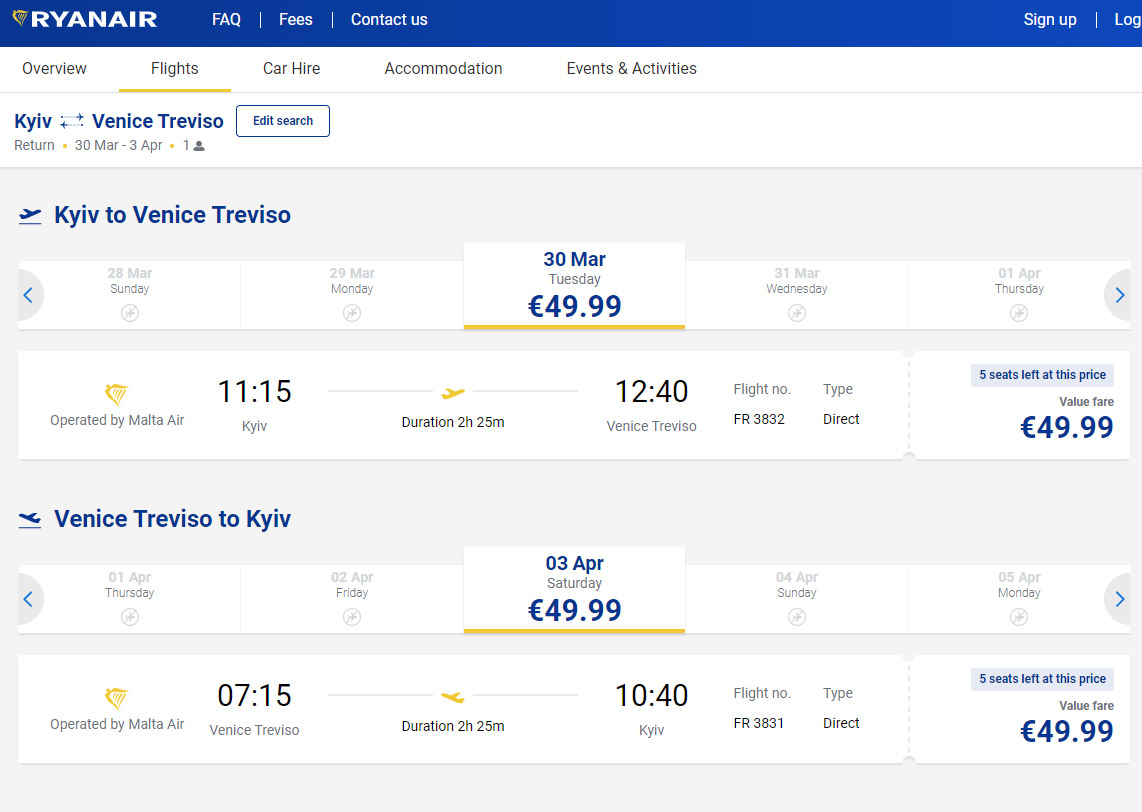
Task: Click the passenger icon next to 1
Action: pyautogui.click(x=199, y=146)
